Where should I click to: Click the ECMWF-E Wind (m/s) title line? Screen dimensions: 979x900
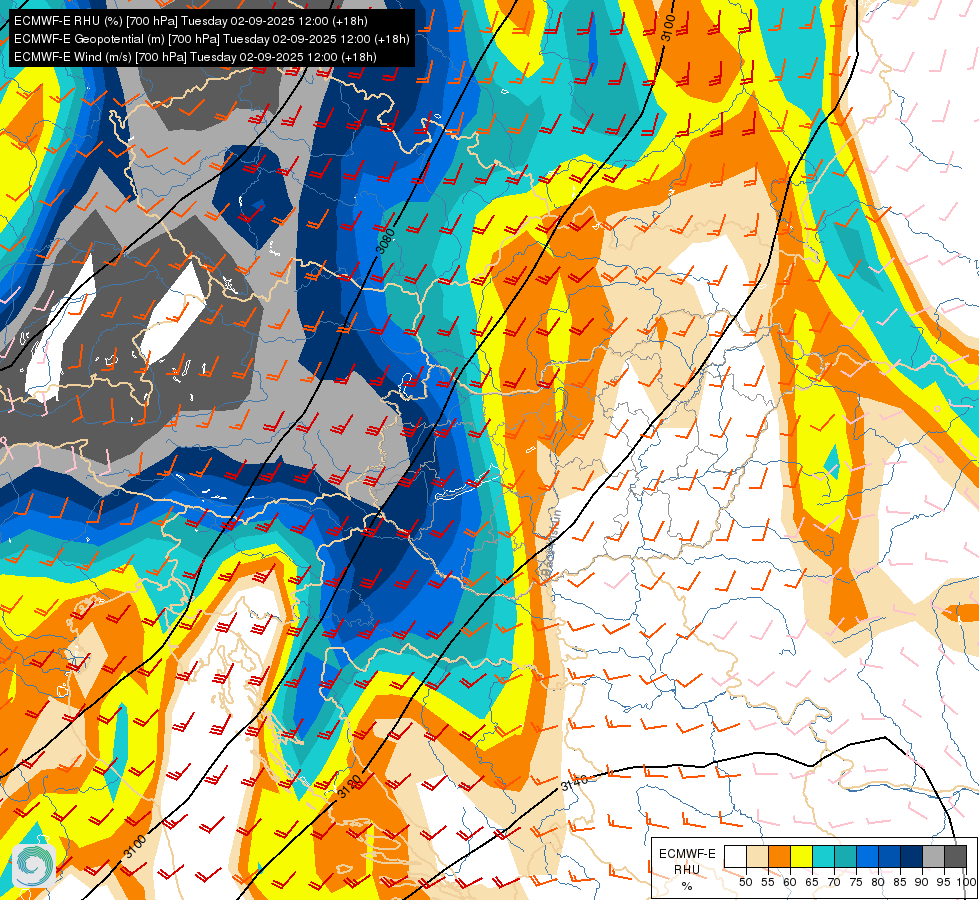[195, 57]
